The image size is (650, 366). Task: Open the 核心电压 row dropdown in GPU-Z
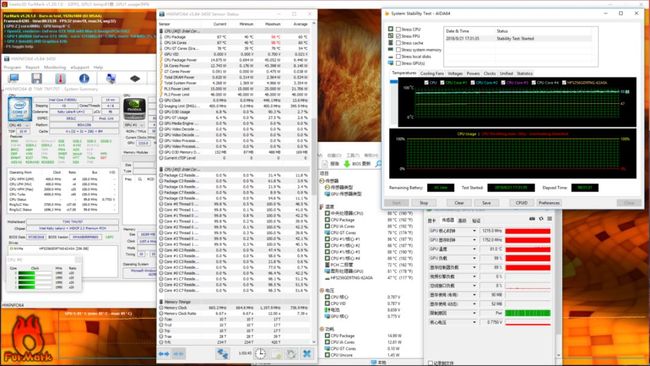point(474,322)
